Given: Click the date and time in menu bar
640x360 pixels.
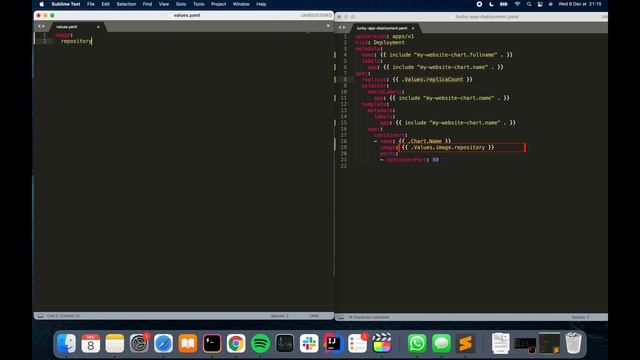Looking at the screenshot, I should [x=580, y=4].
